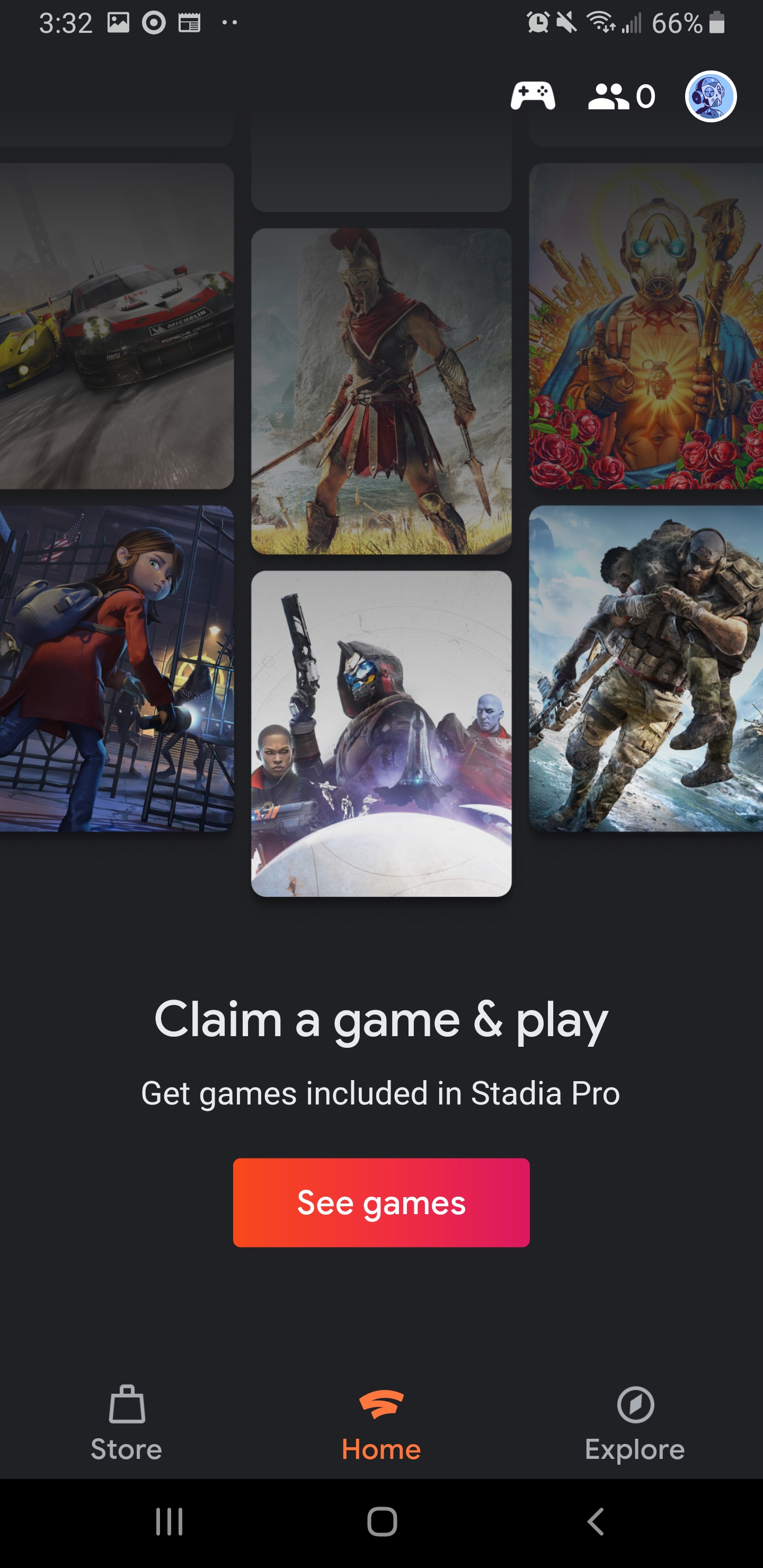Image resolution: width=763 pixels, height=1568 pixels.
Task: Open the Destiny 2 game cover
Action: pos(381,734)
